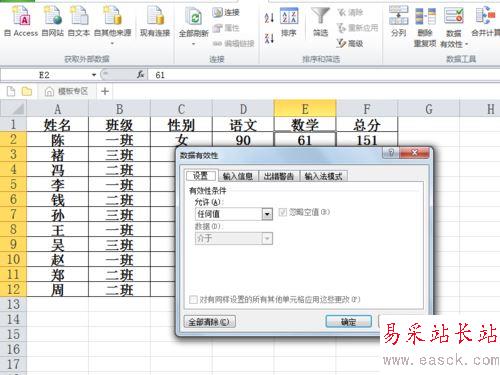This screenshot has width=500, height=375.
Task: Close the 数据有效性 dialog
Action: coord(414,153)
